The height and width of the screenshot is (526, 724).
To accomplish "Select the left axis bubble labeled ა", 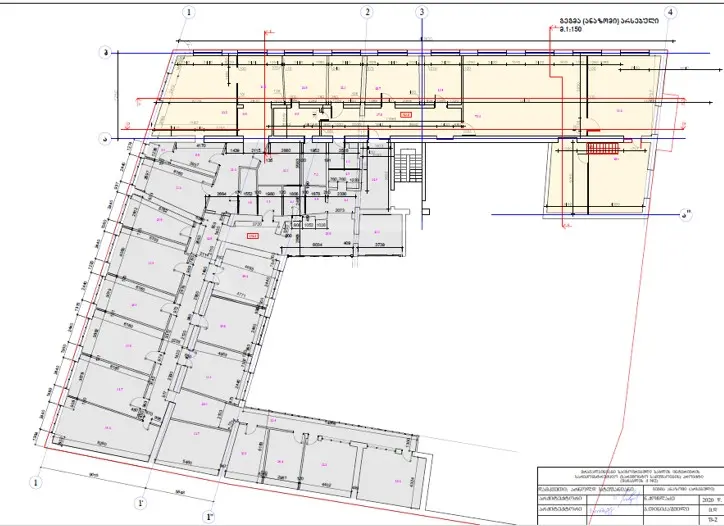I will (106, 138).
